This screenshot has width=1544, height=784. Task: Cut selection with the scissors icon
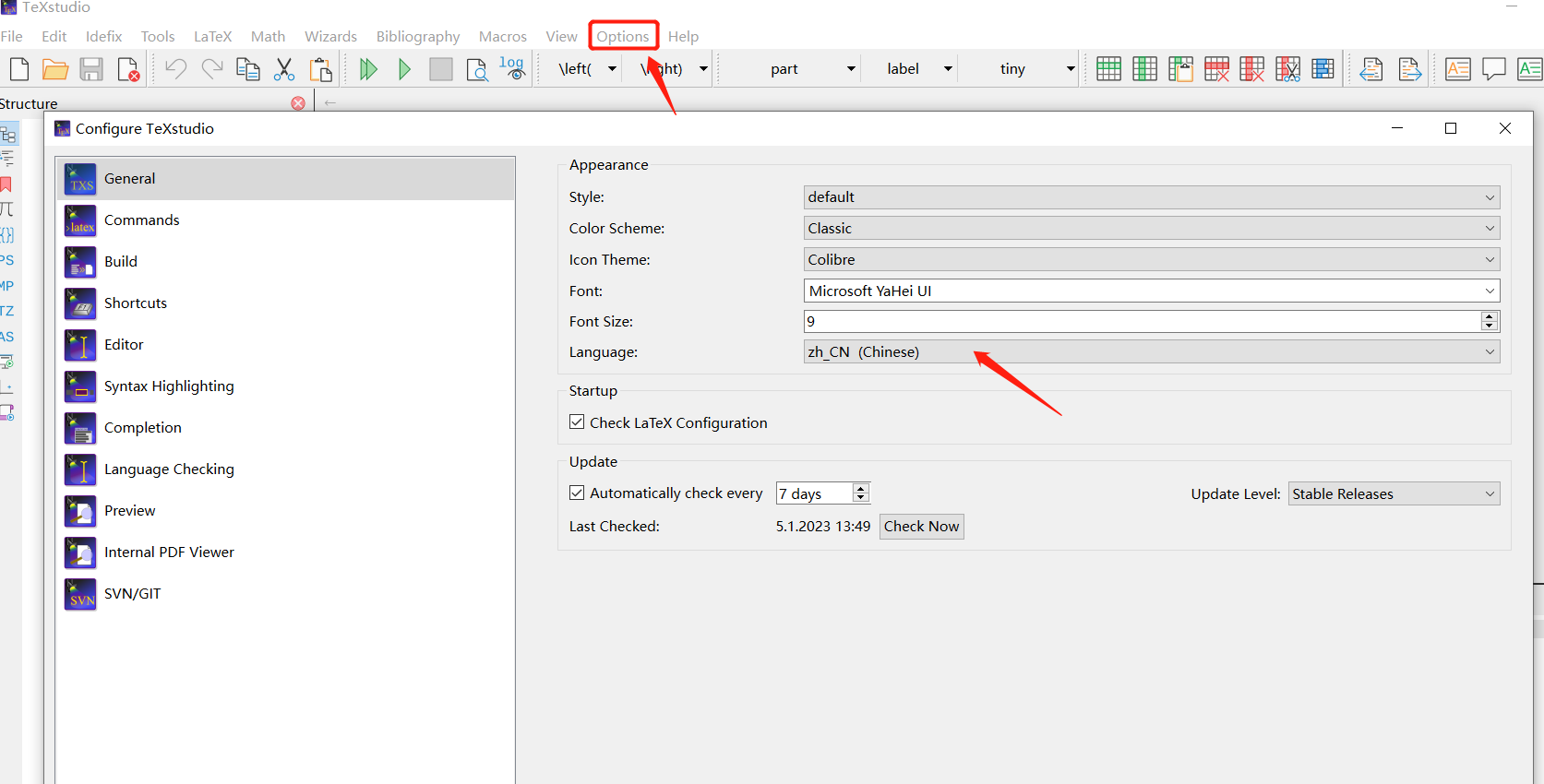pyautogui.click(x=284, y=69)
